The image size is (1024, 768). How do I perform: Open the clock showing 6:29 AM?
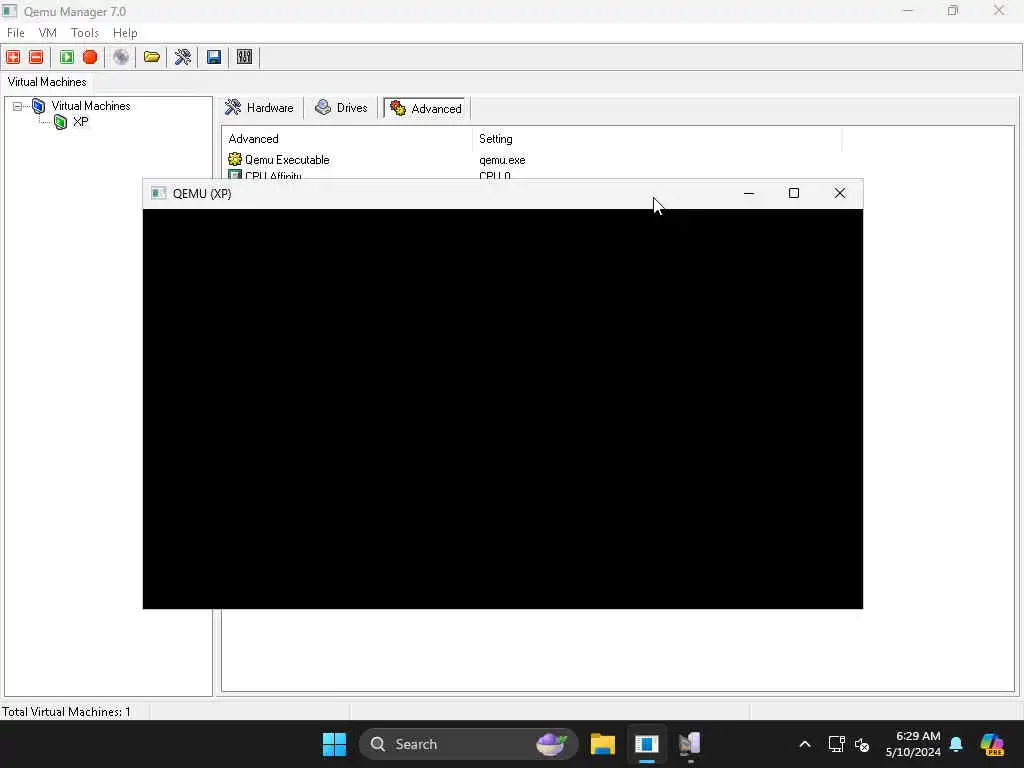[x=913, y=744]
